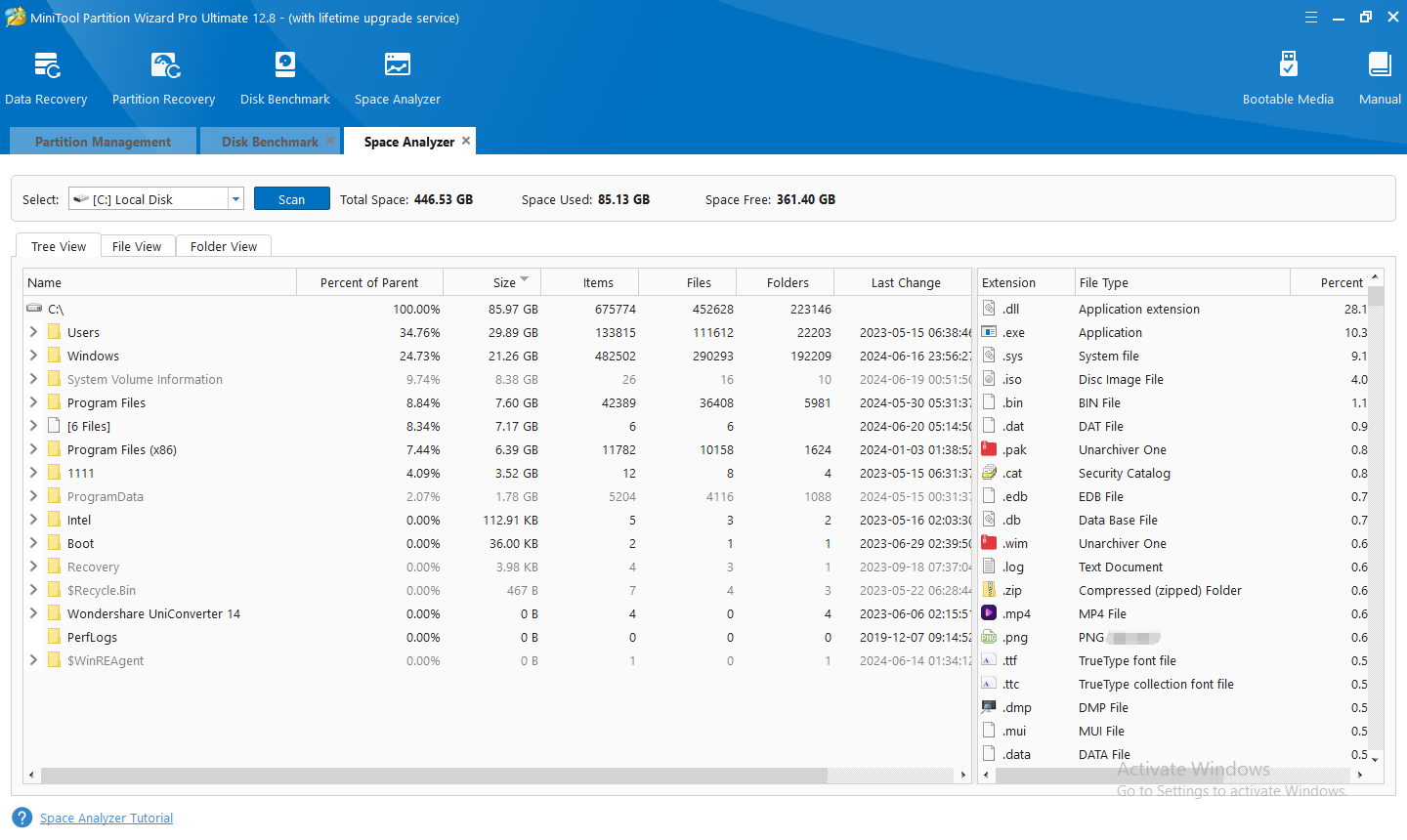Click the tree horizontal scrollbar thumb
Image resolution: width=1407 pixels, height=840 pixels.
[434, 775]
